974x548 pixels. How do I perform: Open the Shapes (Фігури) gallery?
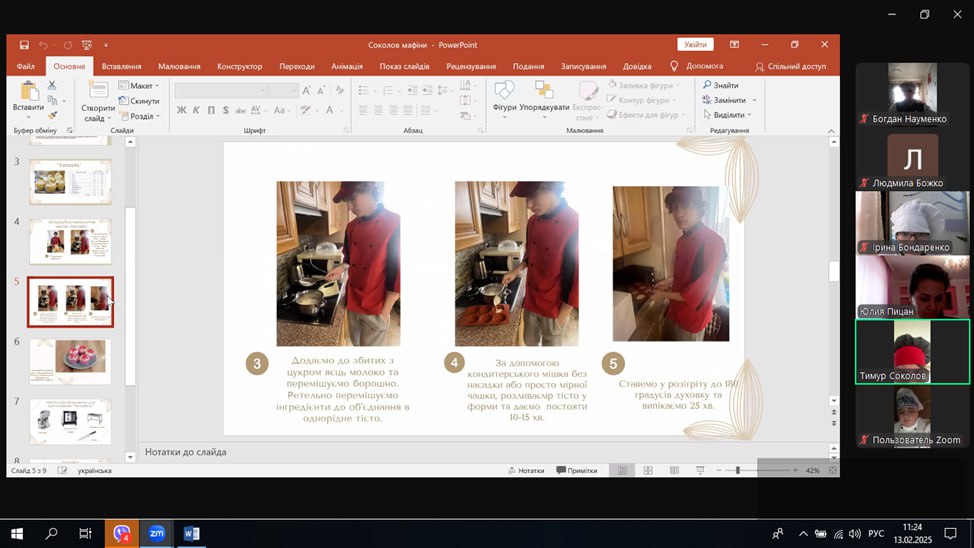click(x=504, y=92)
